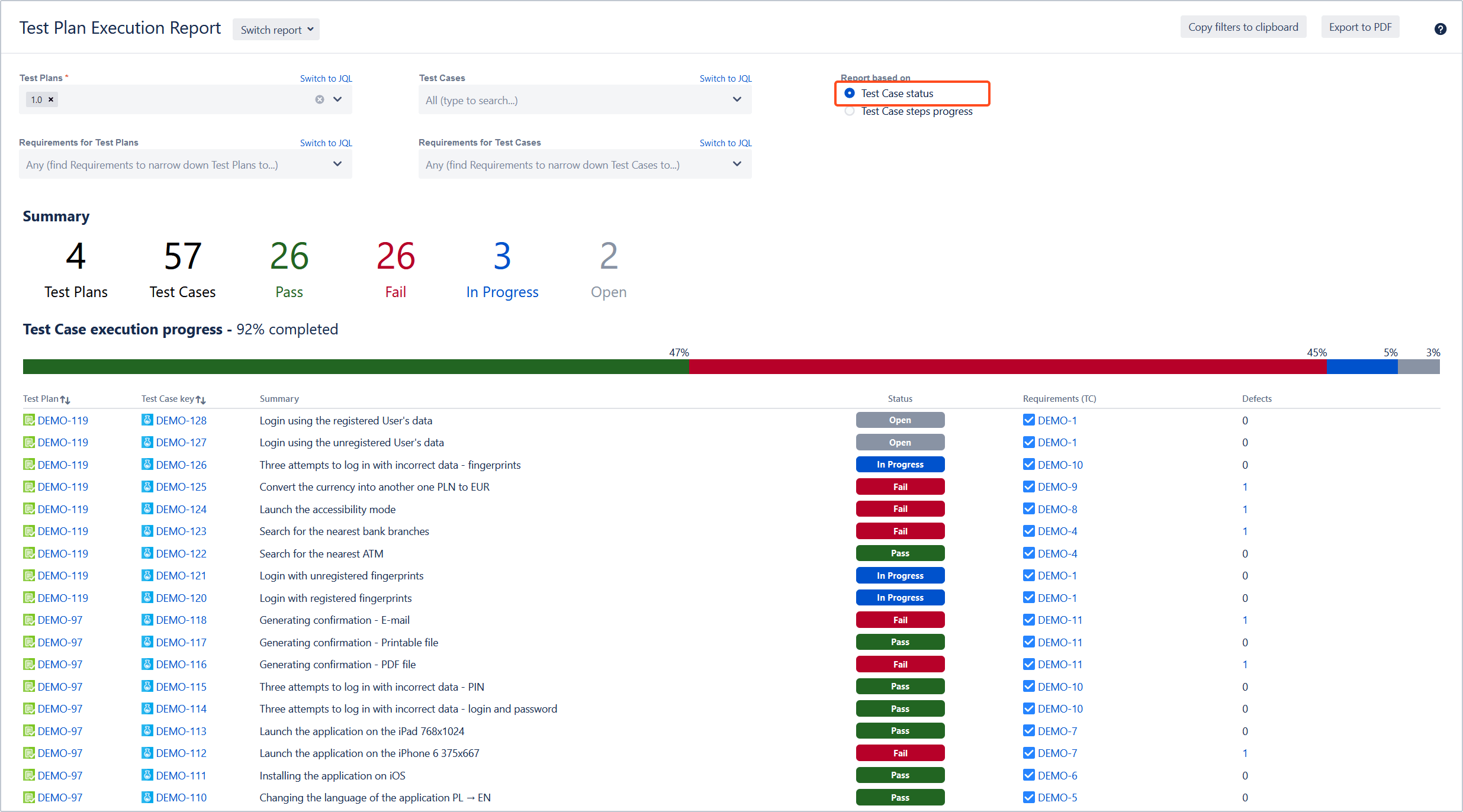1463x812 pixels.
Task: Click the Defects column header
Action: point(1256,399)
